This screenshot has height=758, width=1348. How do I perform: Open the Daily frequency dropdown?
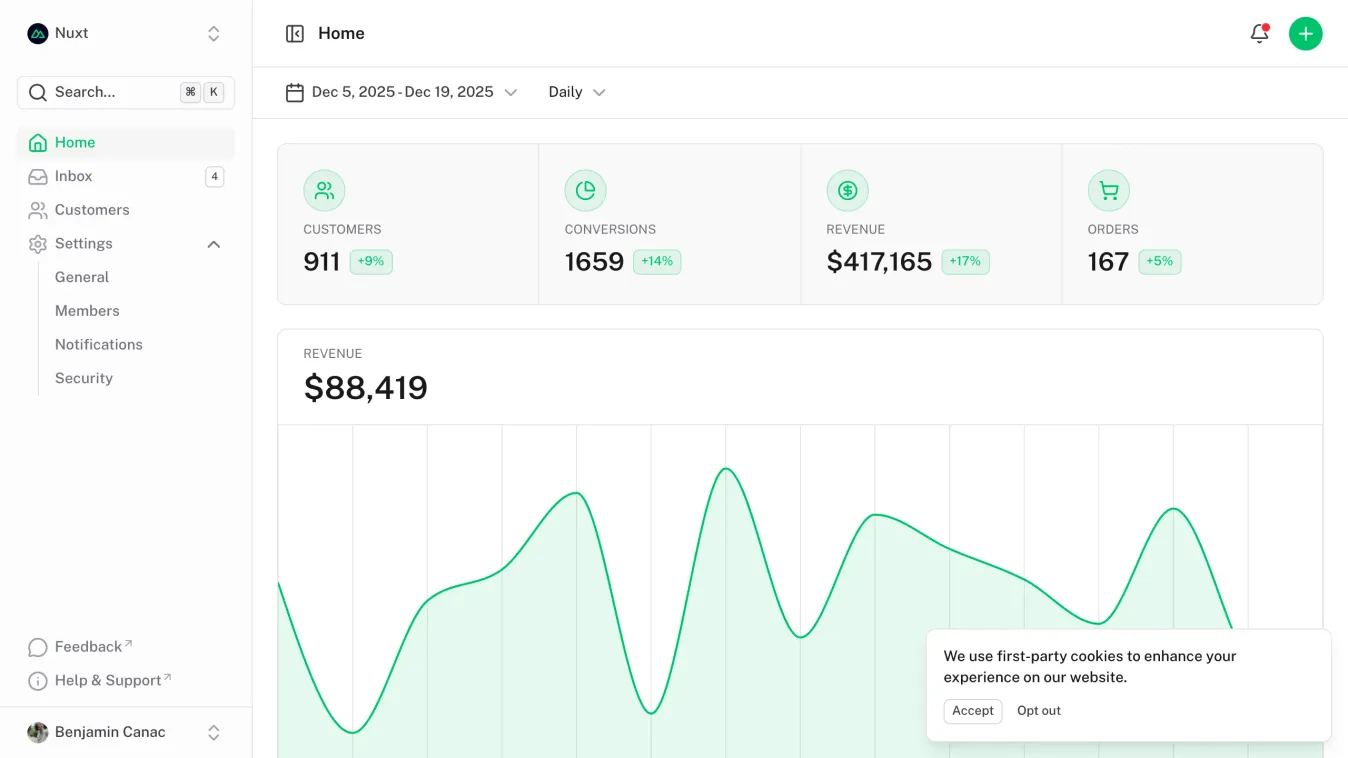tap(576, 91)
